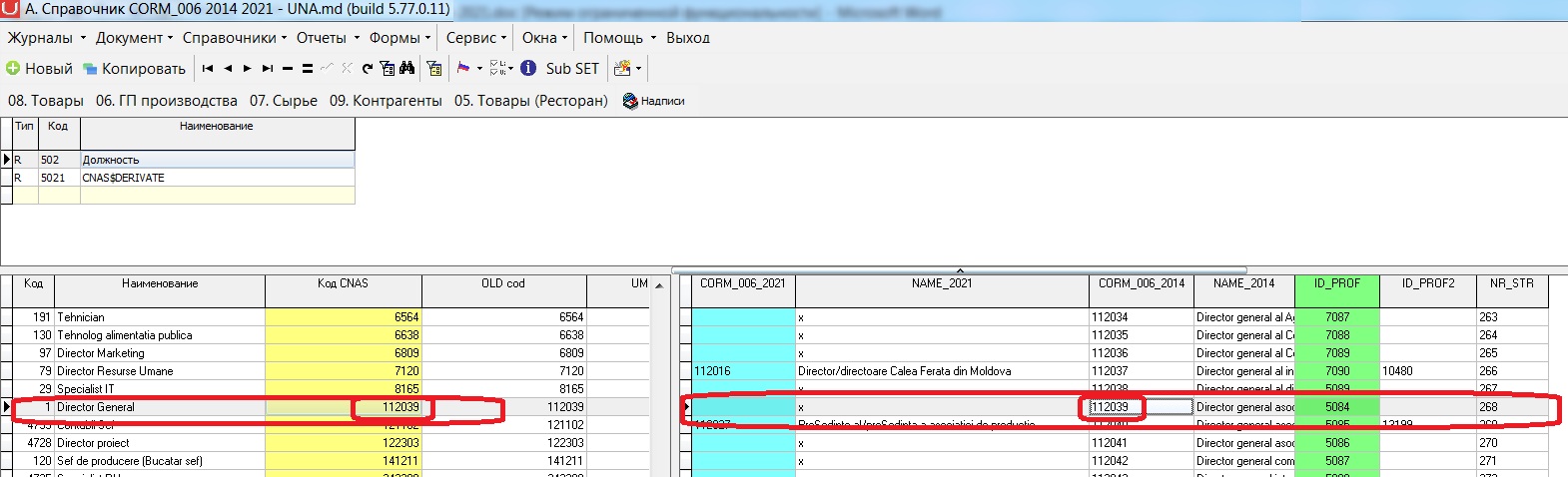
Task: Click the ID_PROF green column header
Action: tap(1337, 283)
